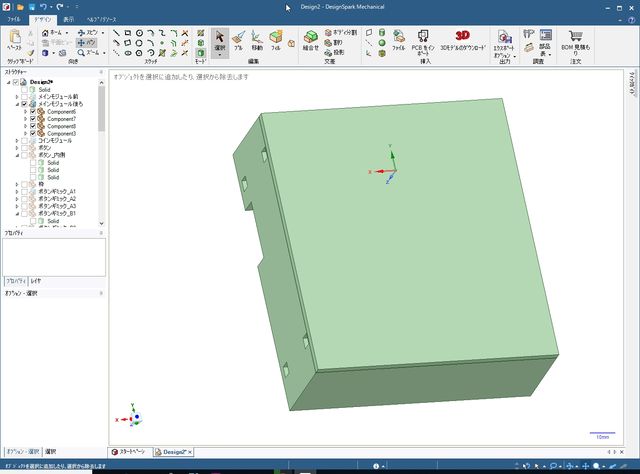
Task: Select the Component8 tree item
Action: pyautogui.click(x=61, y=126)
